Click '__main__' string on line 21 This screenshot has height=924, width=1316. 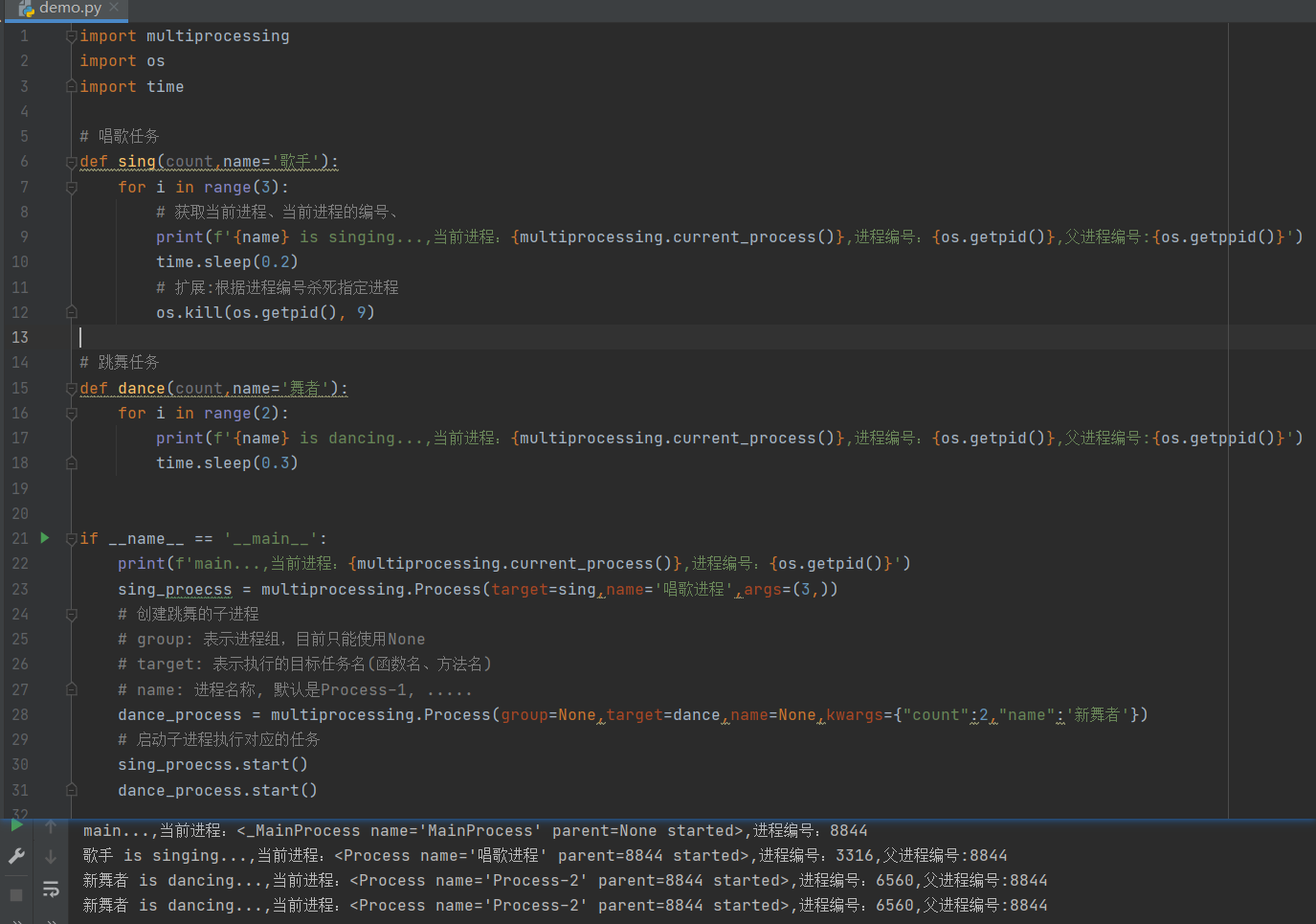(270, 538)
